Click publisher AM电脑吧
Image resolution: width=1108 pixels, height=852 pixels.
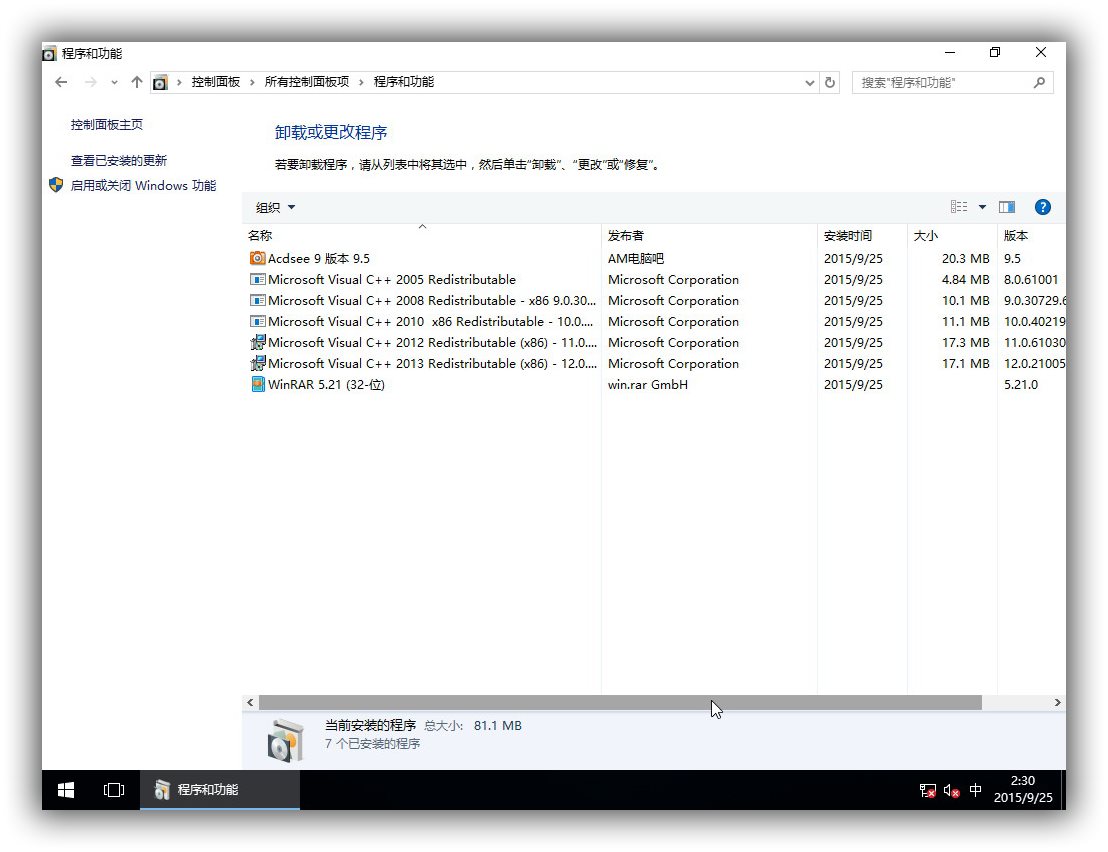pyautogui.click(x=636, y=259)
